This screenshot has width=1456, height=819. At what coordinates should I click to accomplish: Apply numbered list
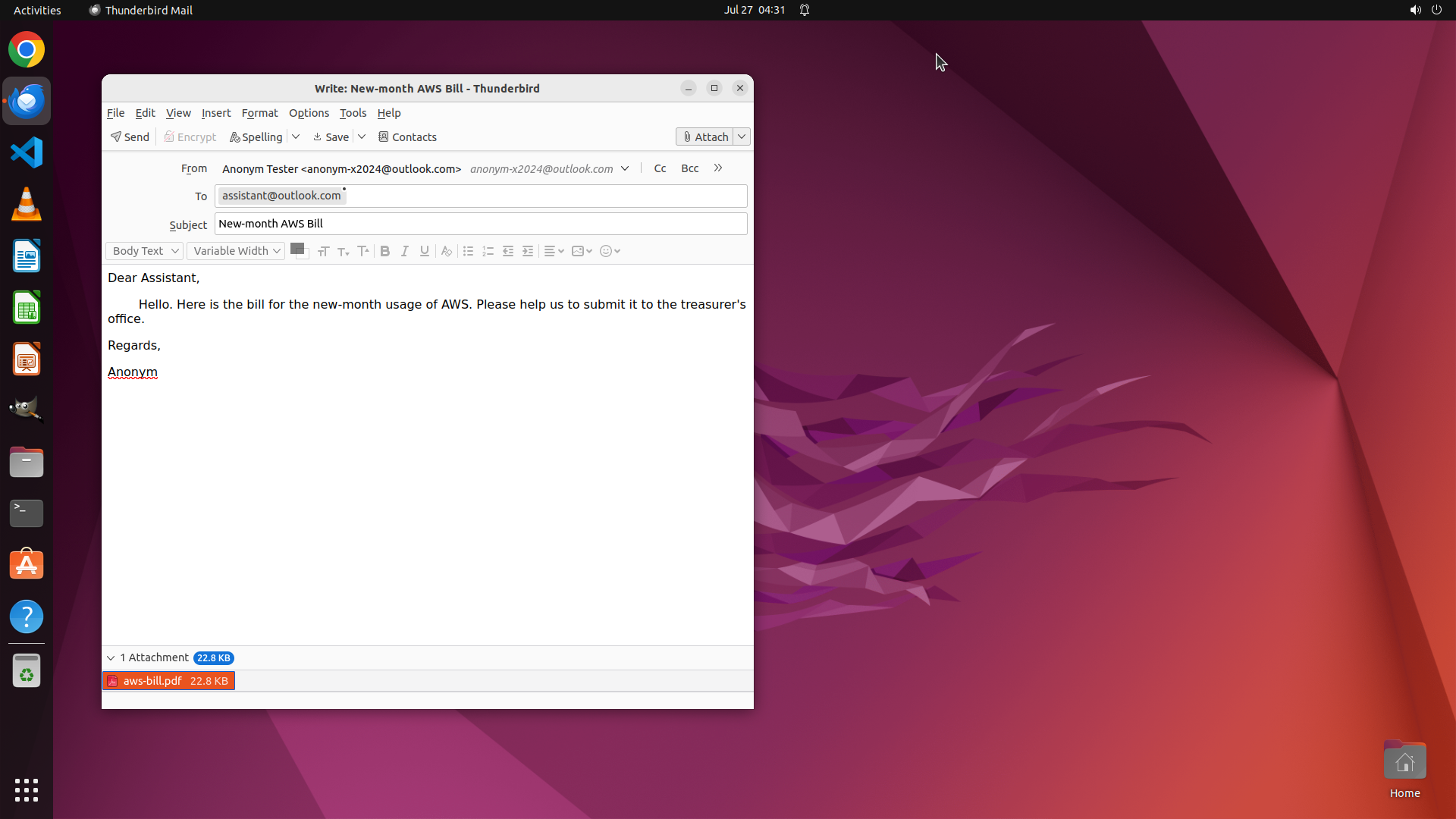[488, 251]
